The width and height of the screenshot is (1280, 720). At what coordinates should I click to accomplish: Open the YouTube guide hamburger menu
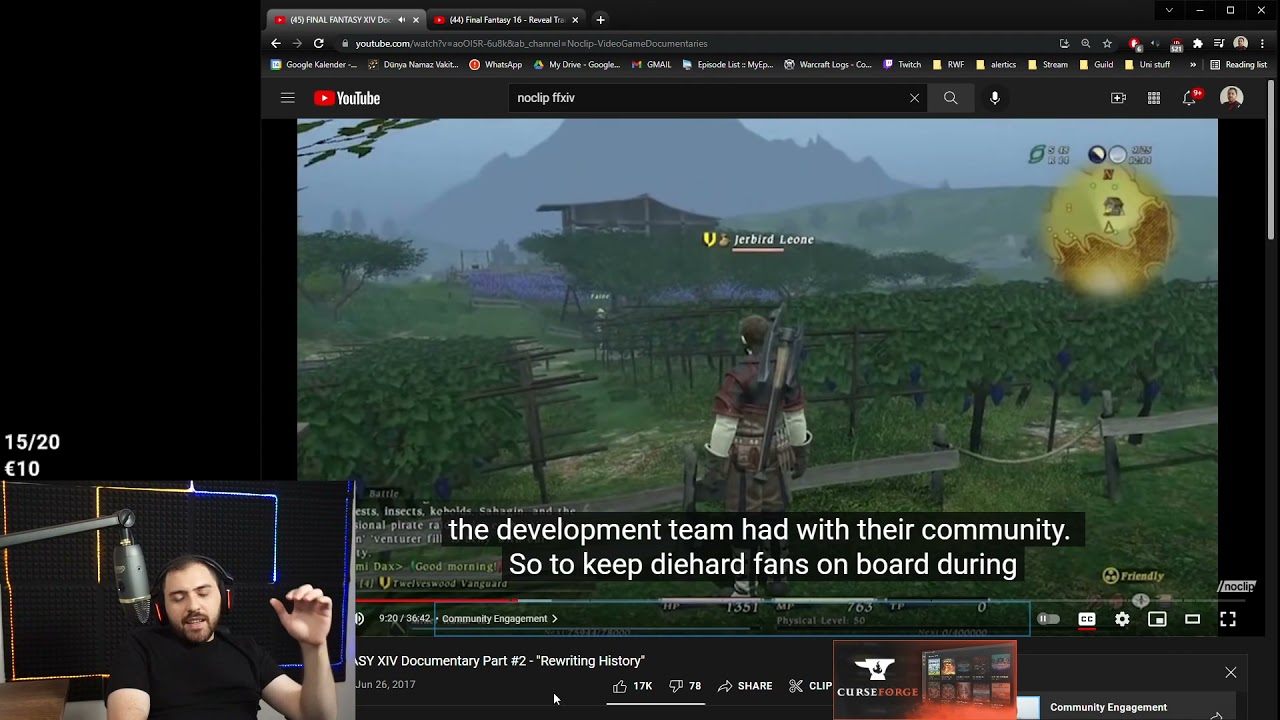click(287, 98)
